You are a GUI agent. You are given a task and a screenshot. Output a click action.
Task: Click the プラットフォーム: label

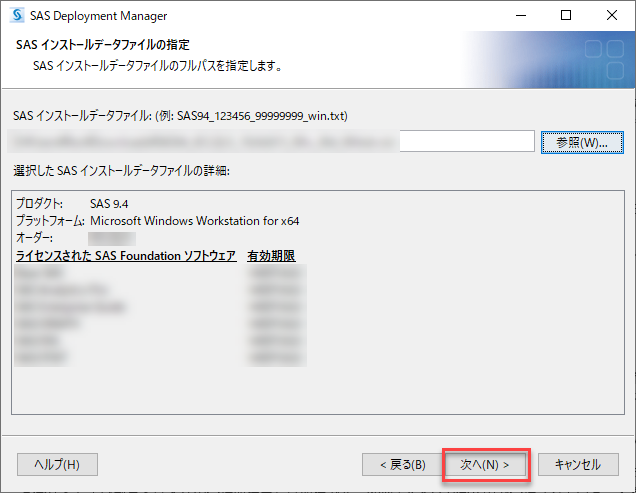pos(50,221)
